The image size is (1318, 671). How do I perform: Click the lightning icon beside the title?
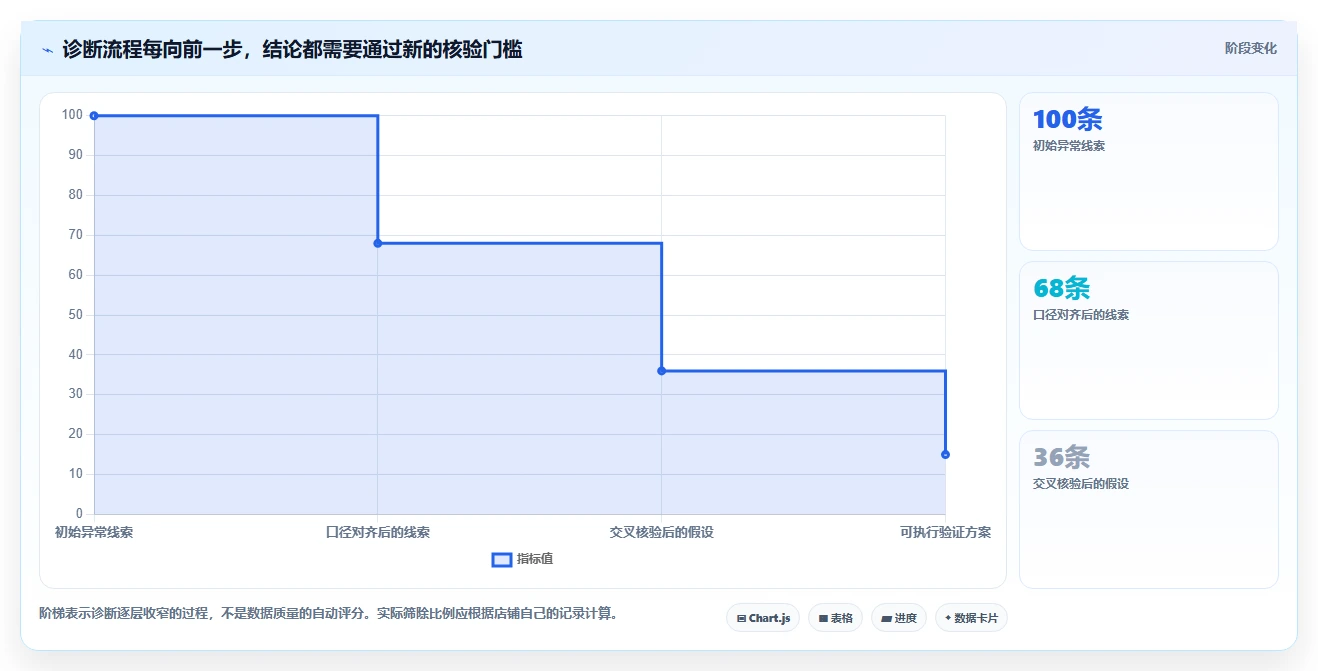47,49
